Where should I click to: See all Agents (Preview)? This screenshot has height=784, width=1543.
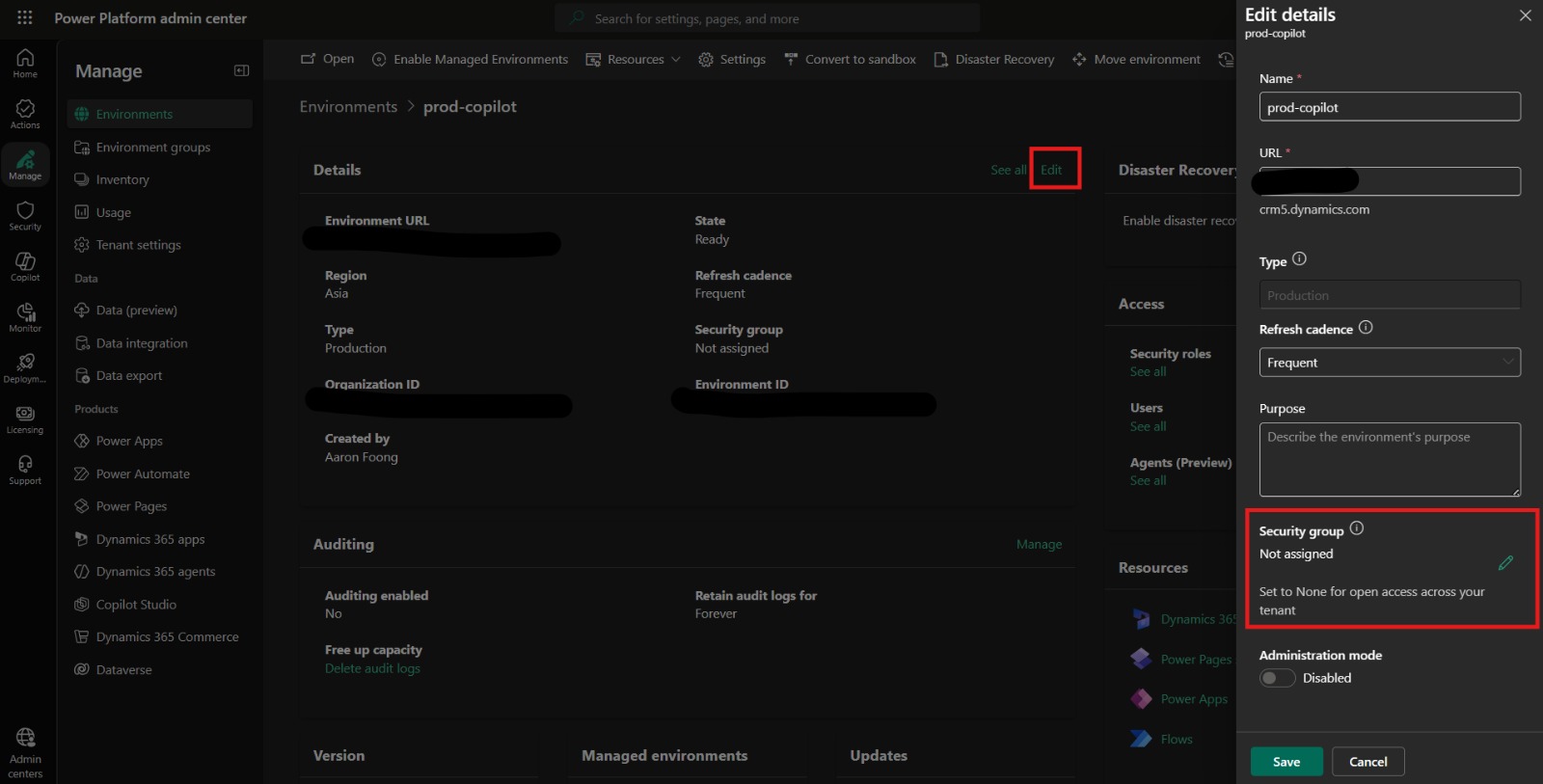(1148, 480)
